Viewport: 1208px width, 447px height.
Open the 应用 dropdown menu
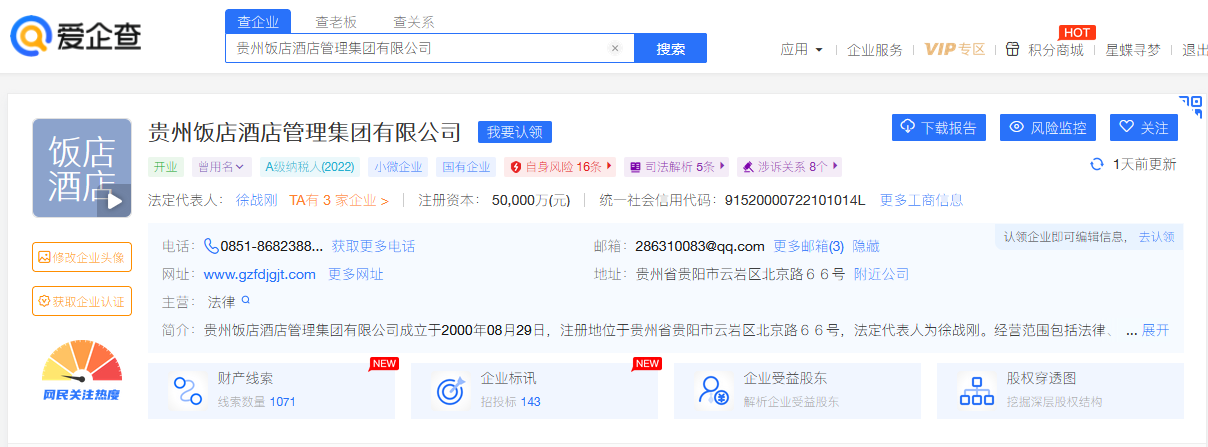[802, 49]
